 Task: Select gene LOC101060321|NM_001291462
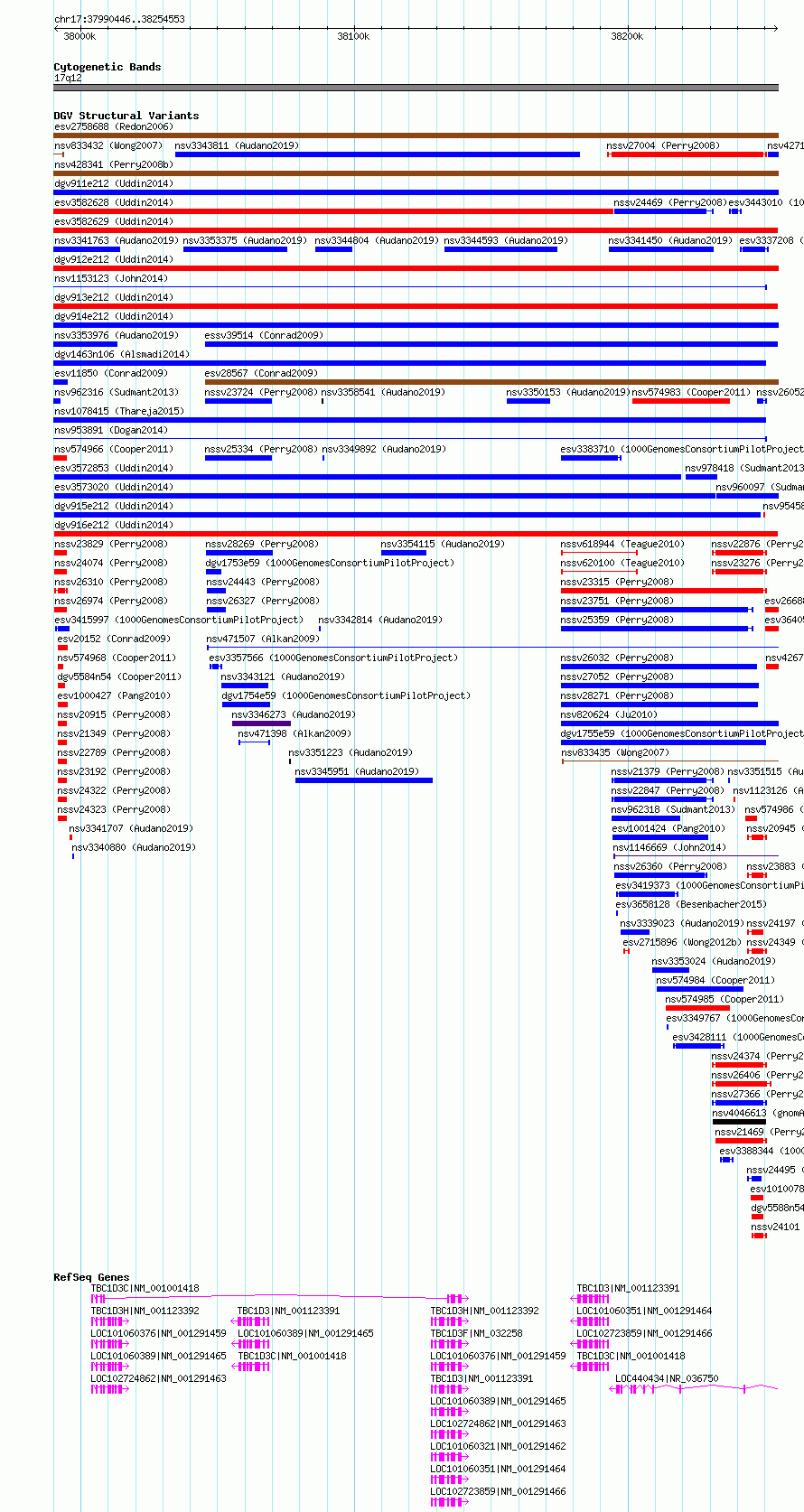pos(498,1446)
